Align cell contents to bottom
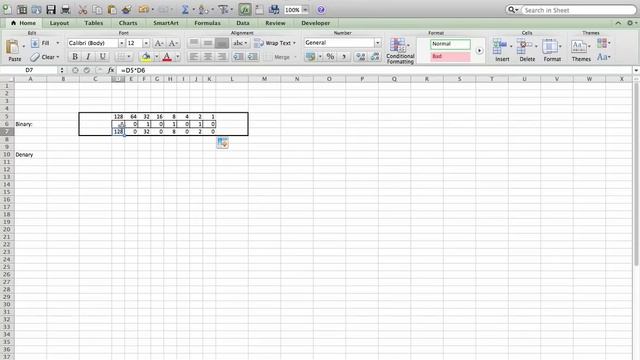The height and width of the screenshot is (360, 640). [x=222, y=42]
